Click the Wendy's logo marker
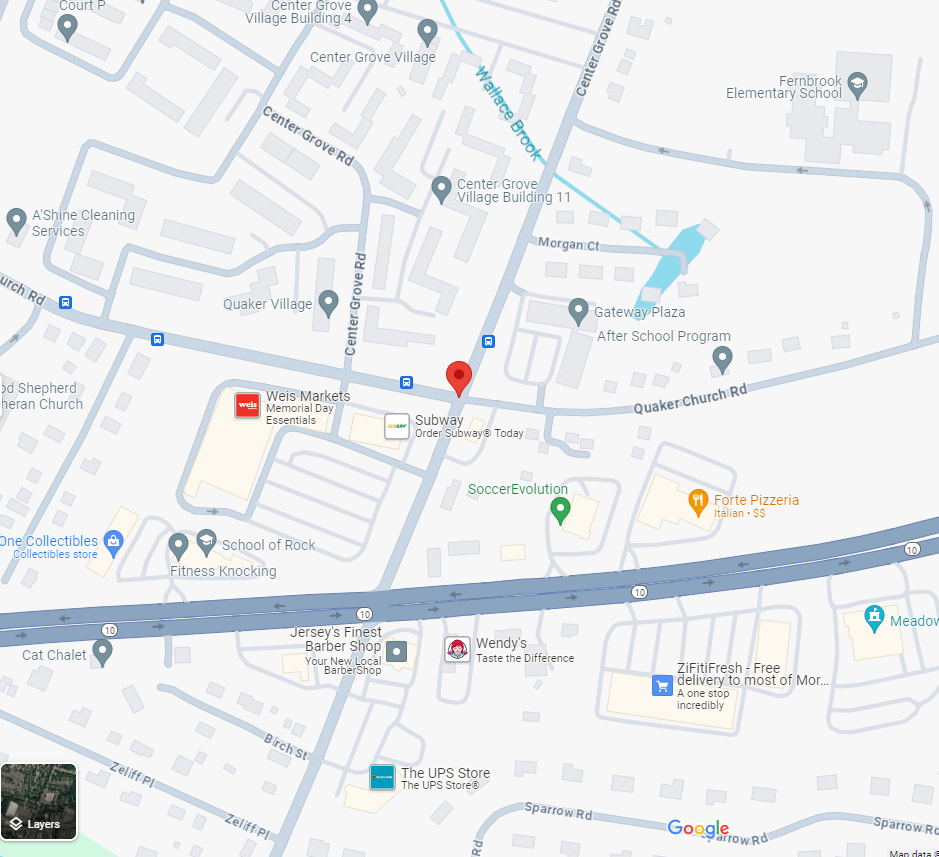 [457, 649]
